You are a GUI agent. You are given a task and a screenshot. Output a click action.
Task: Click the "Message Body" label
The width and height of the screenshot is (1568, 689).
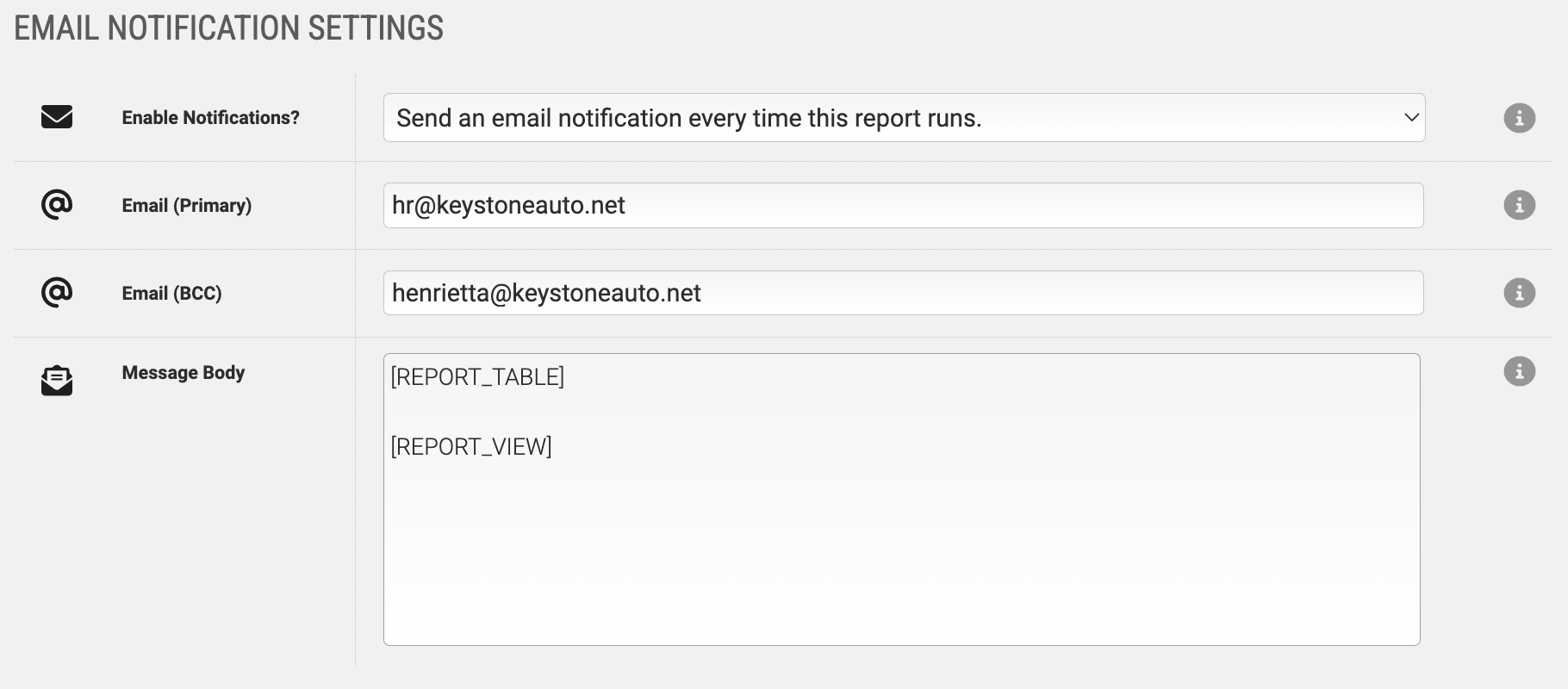point(183,373)
